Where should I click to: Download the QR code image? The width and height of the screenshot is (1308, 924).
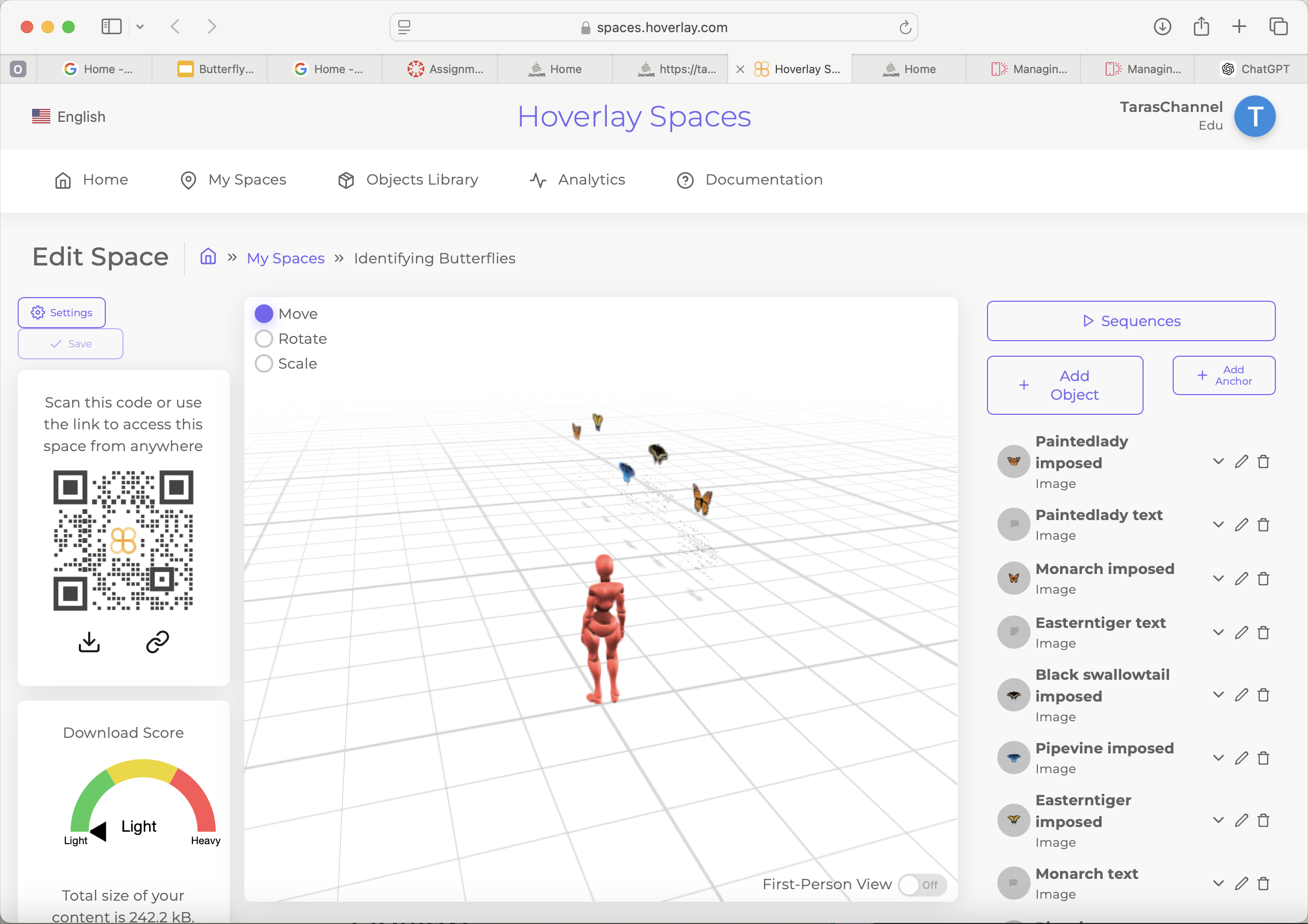(89, 642)
